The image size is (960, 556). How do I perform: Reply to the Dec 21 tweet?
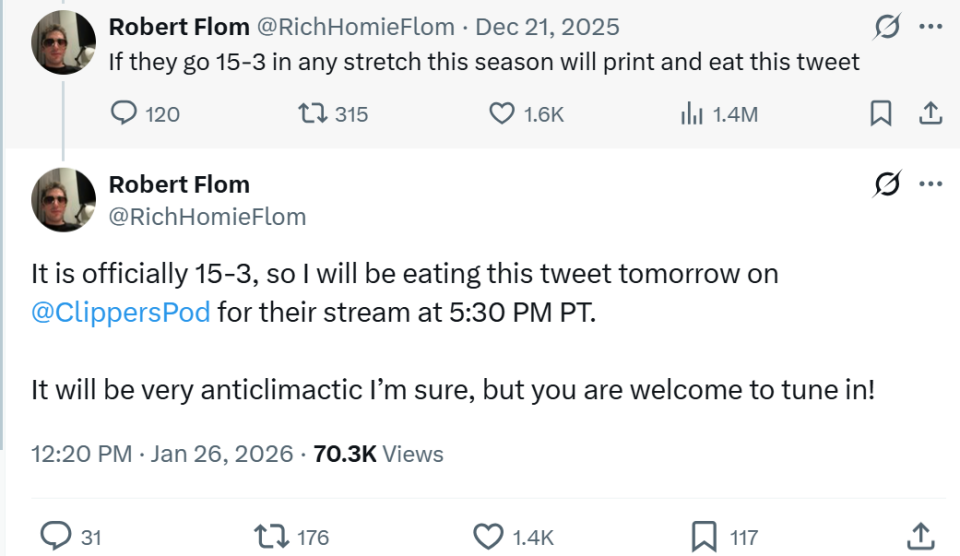(x=123, y=114)
